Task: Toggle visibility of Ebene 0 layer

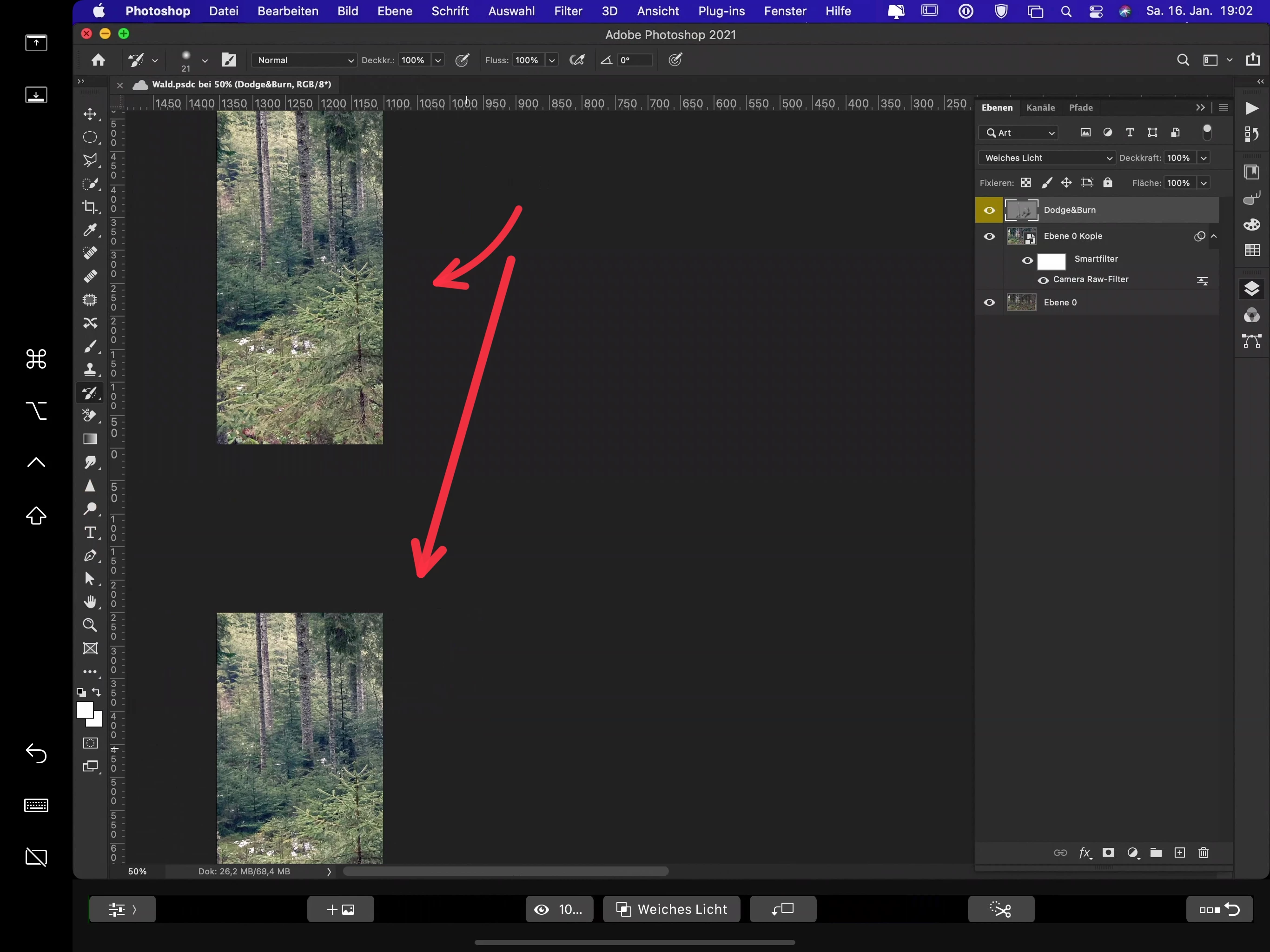Action: coord(989,303)
